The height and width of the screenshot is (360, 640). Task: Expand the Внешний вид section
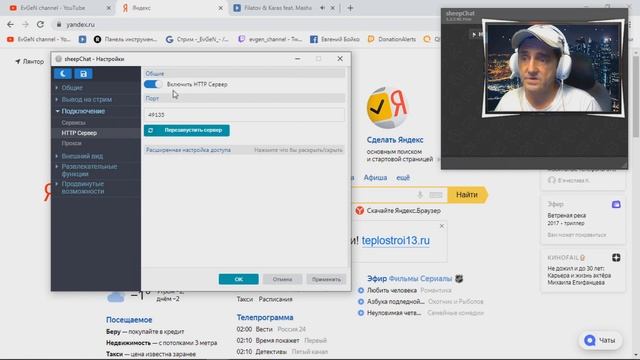click(82, 156)
